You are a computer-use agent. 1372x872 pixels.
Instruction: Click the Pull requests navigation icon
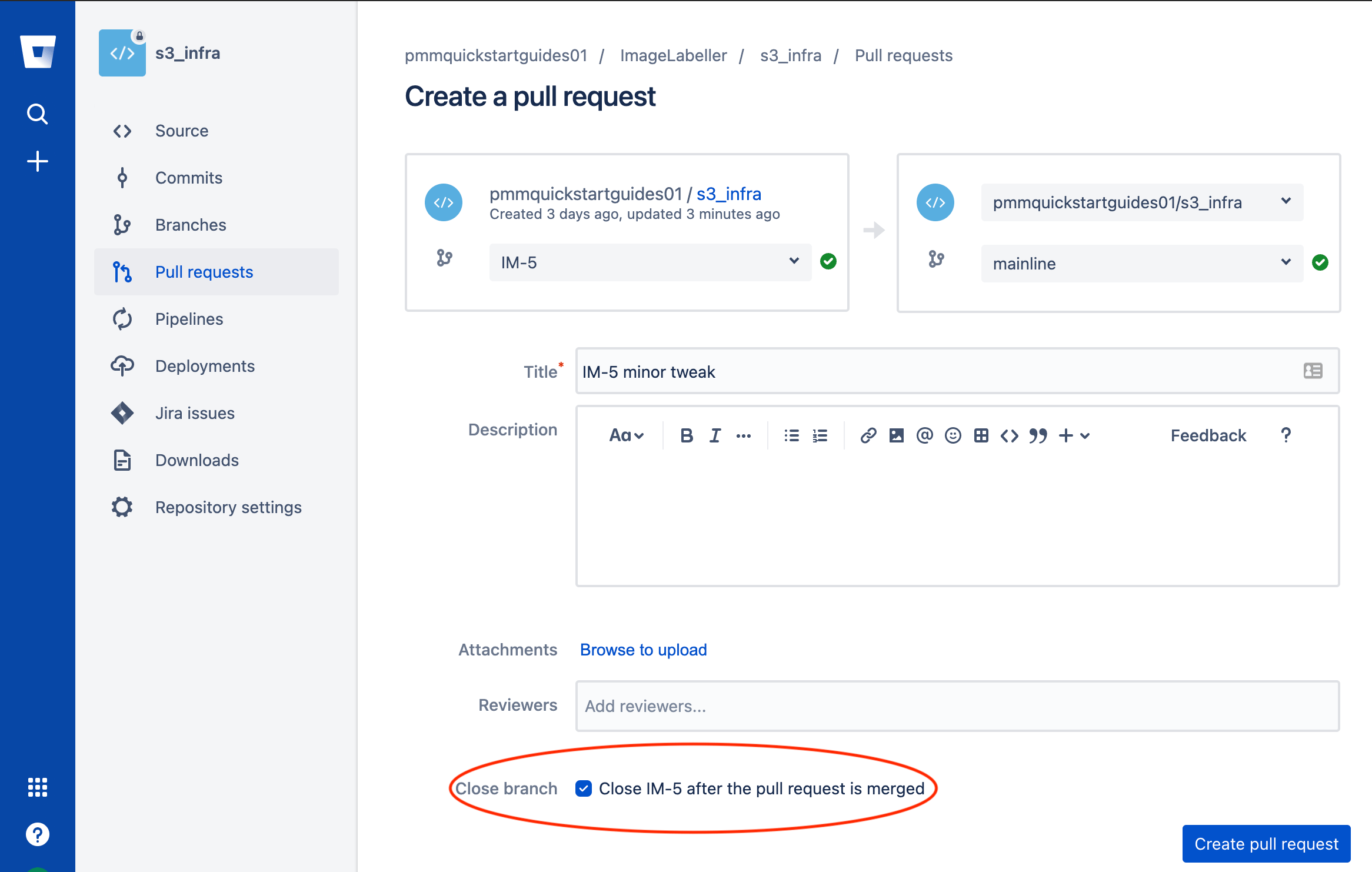[x=122, y=271]
